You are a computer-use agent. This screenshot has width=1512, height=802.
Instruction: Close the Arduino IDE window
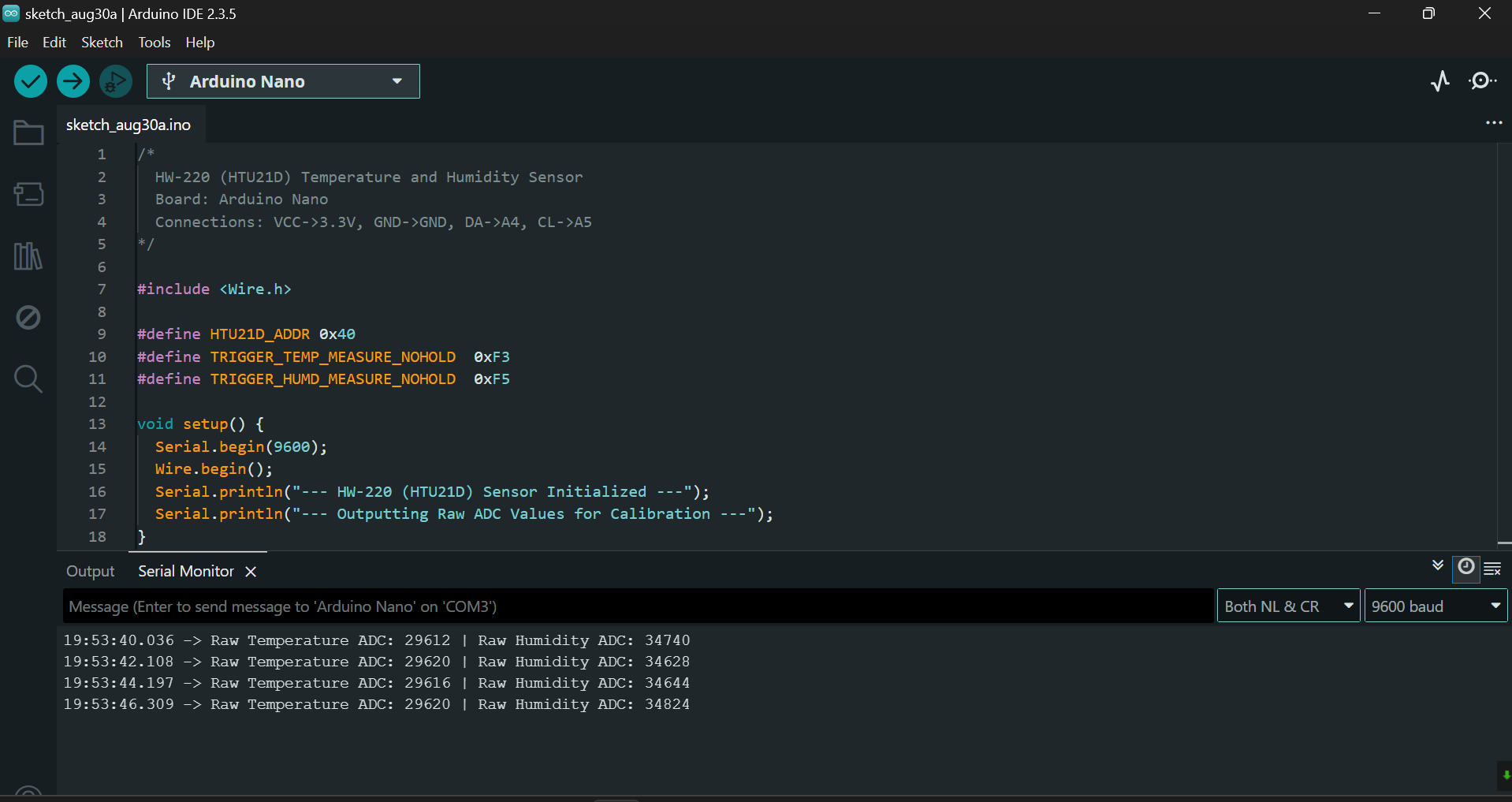(x=1484, y=13)
